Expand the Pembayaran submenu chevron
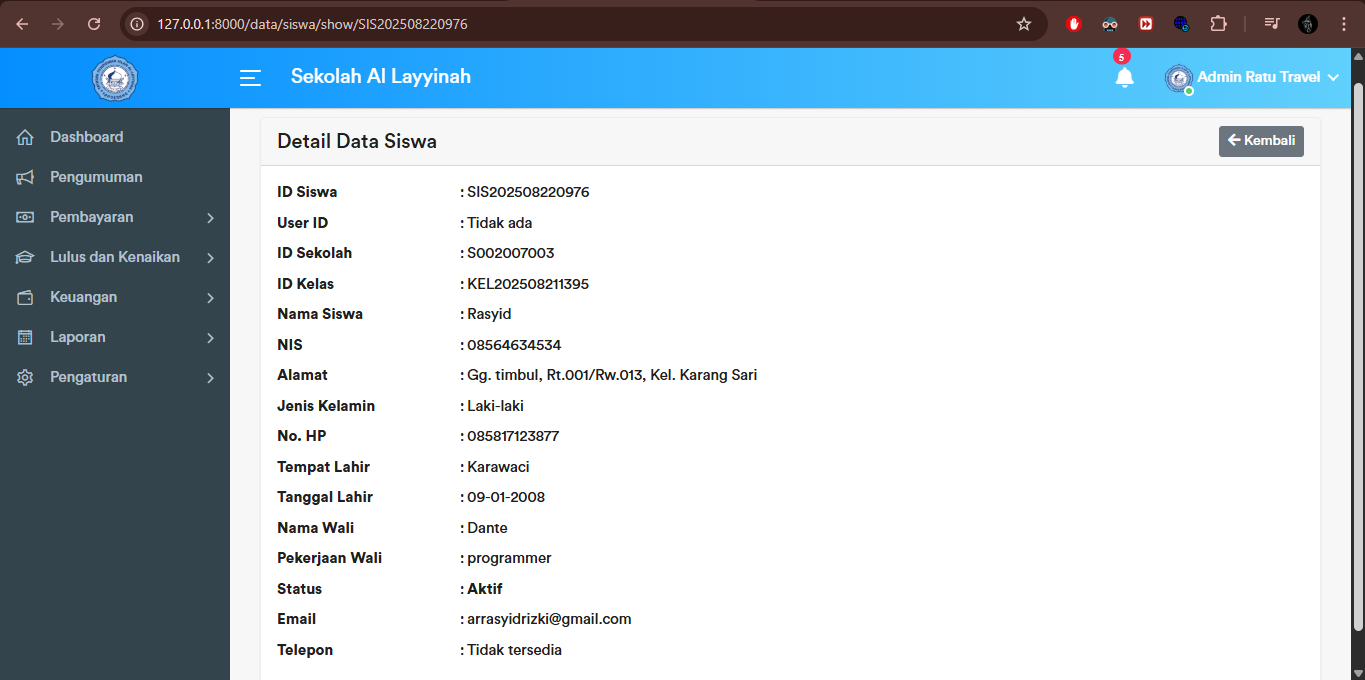1365x680 pixels. (x=210, y=217)
